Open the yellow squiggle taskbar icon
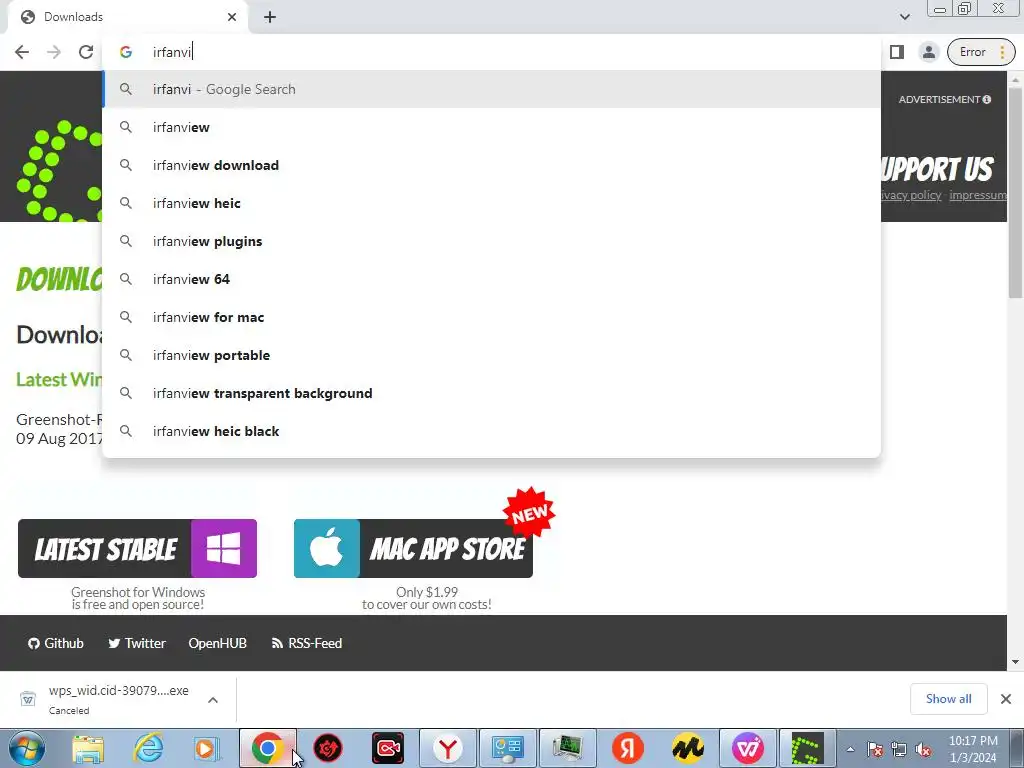 688,748
